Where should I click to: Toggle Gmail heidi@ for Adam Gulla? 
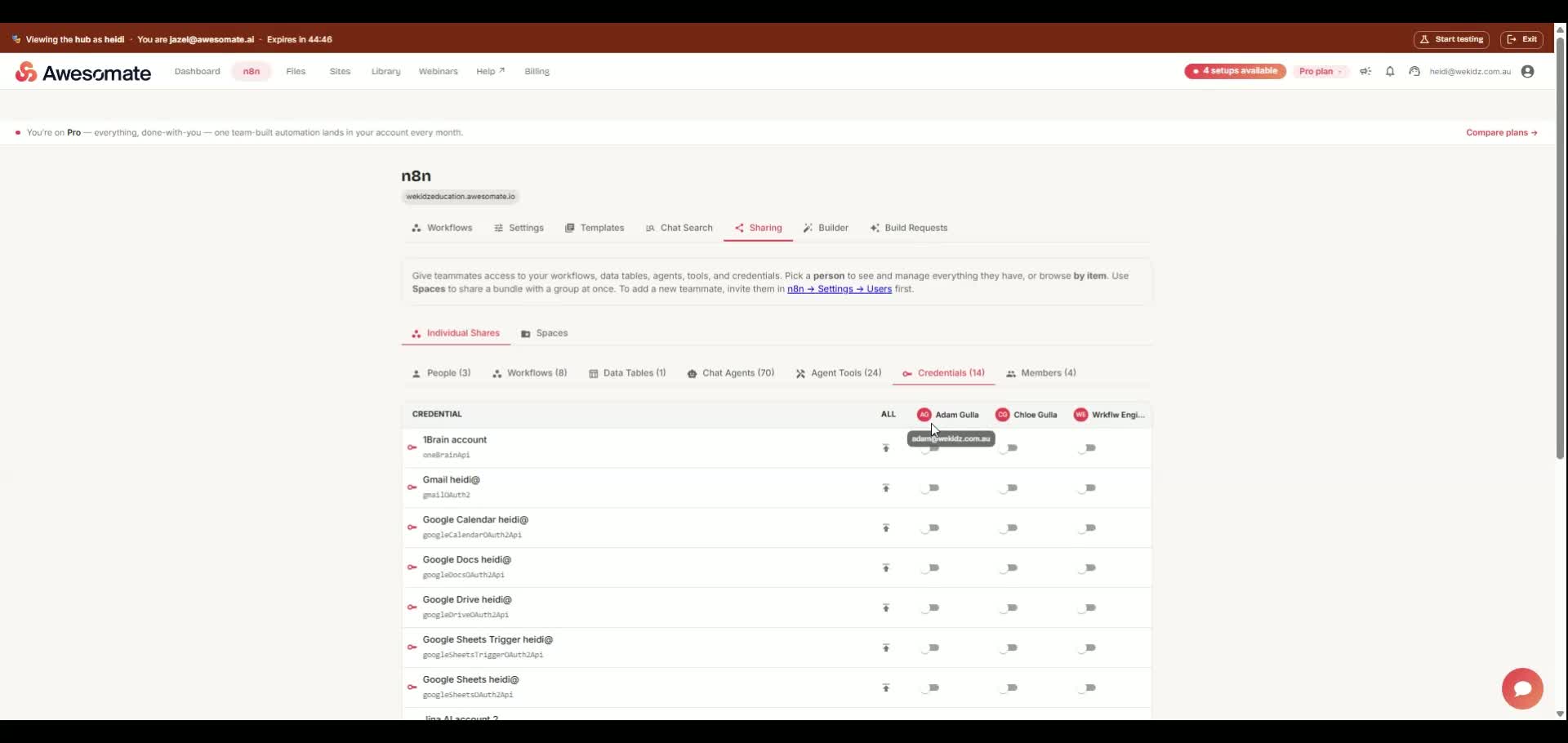tap(931, 488)
